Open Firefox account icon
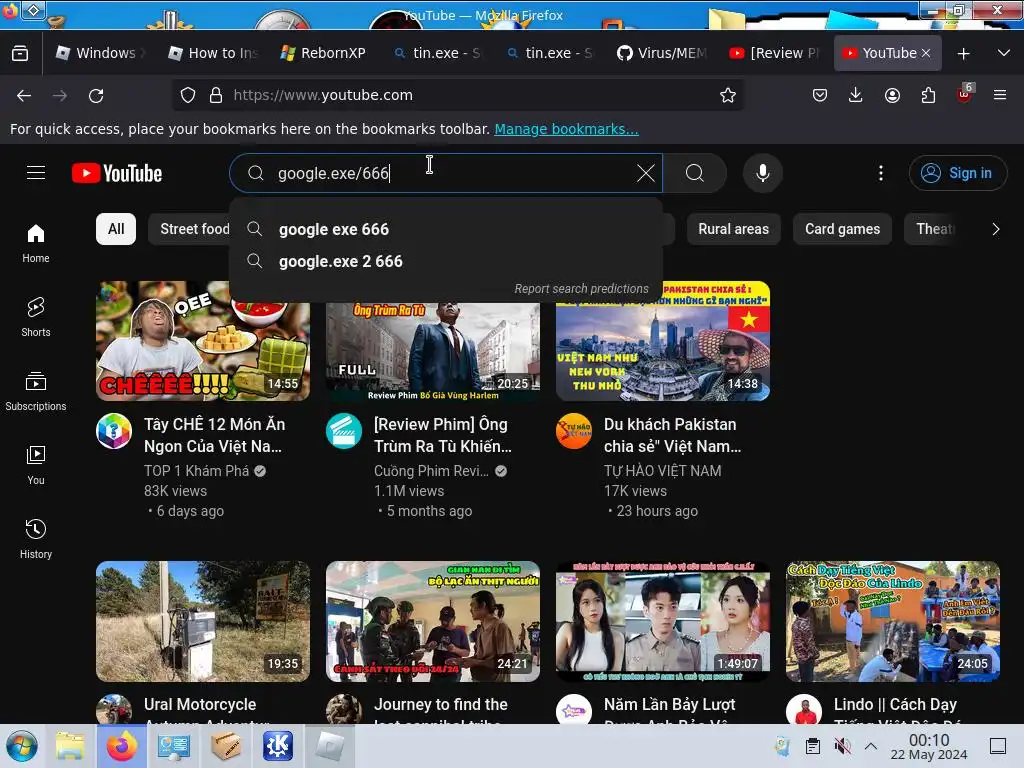The image size is (1024, 768). [892, 95]
